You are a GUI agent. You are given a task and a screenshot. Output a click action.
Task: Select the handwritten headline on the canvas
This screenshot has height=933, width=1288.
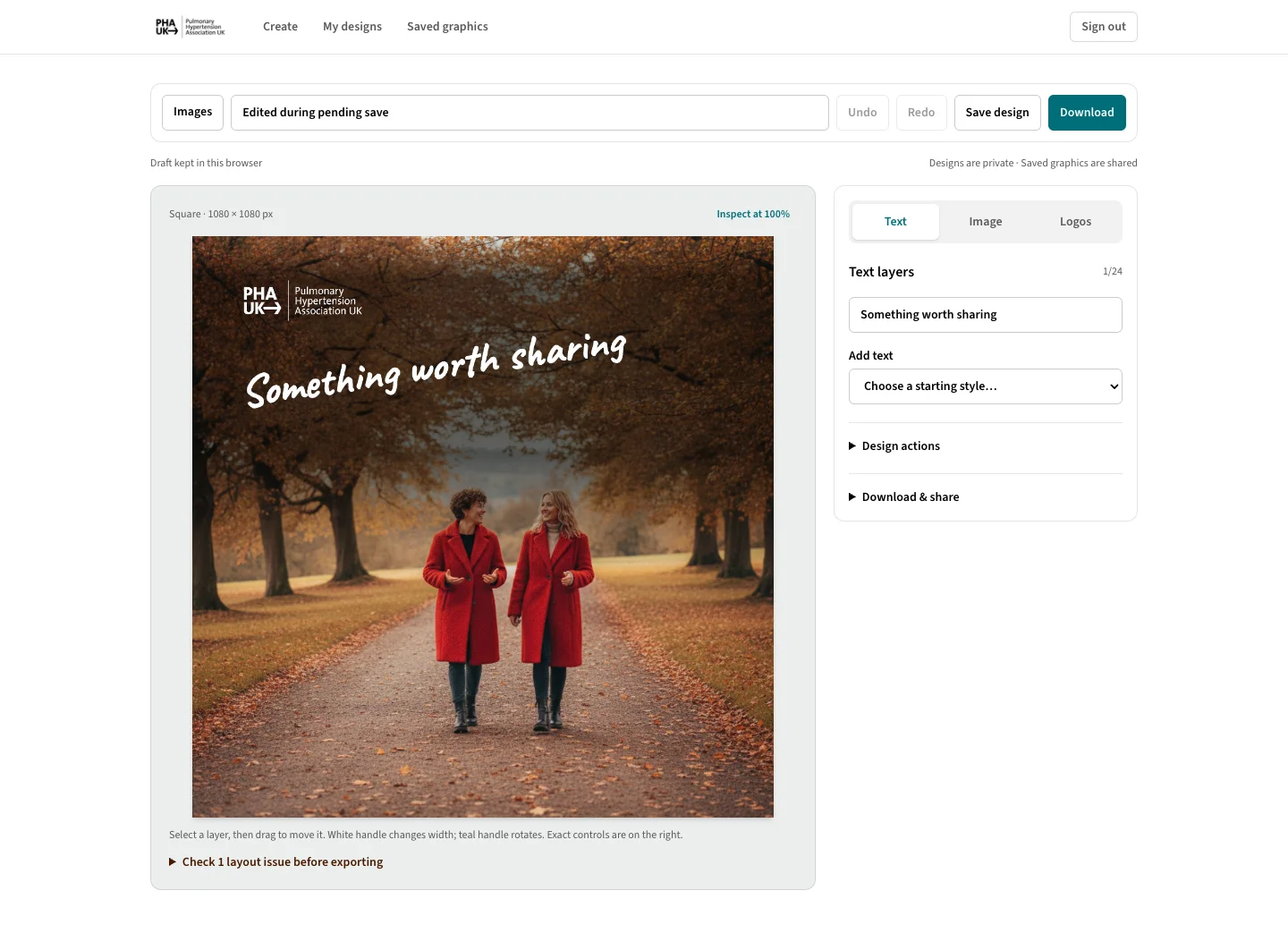click(436, 370)
